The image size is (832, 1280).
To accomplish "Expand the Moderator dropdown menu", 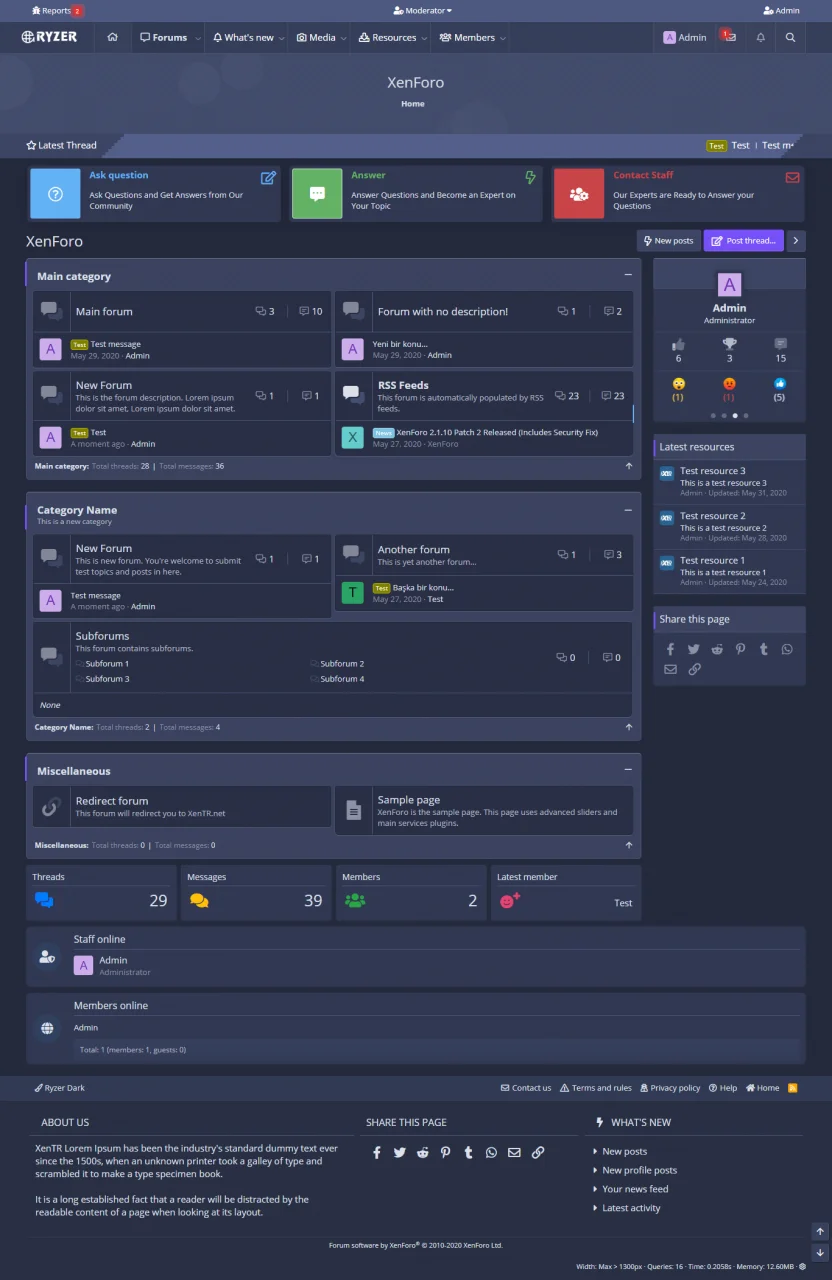I will pos(422,11).
